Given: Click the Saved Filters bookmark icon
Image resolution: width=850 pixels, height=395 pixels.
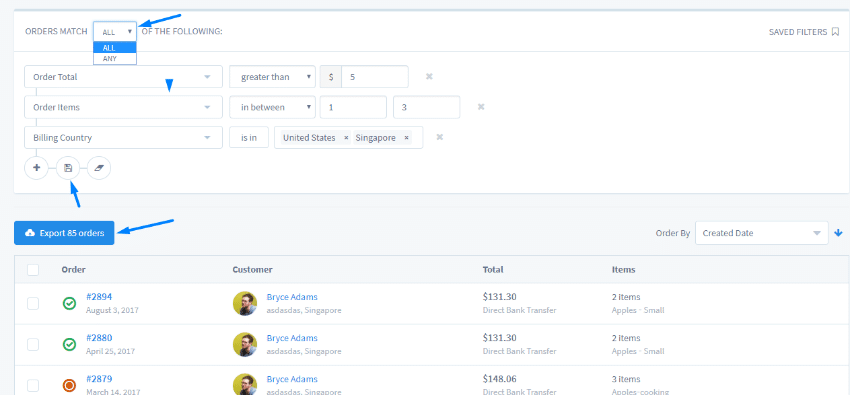Looking at the screenshot, I should click(x=835, y=32).
